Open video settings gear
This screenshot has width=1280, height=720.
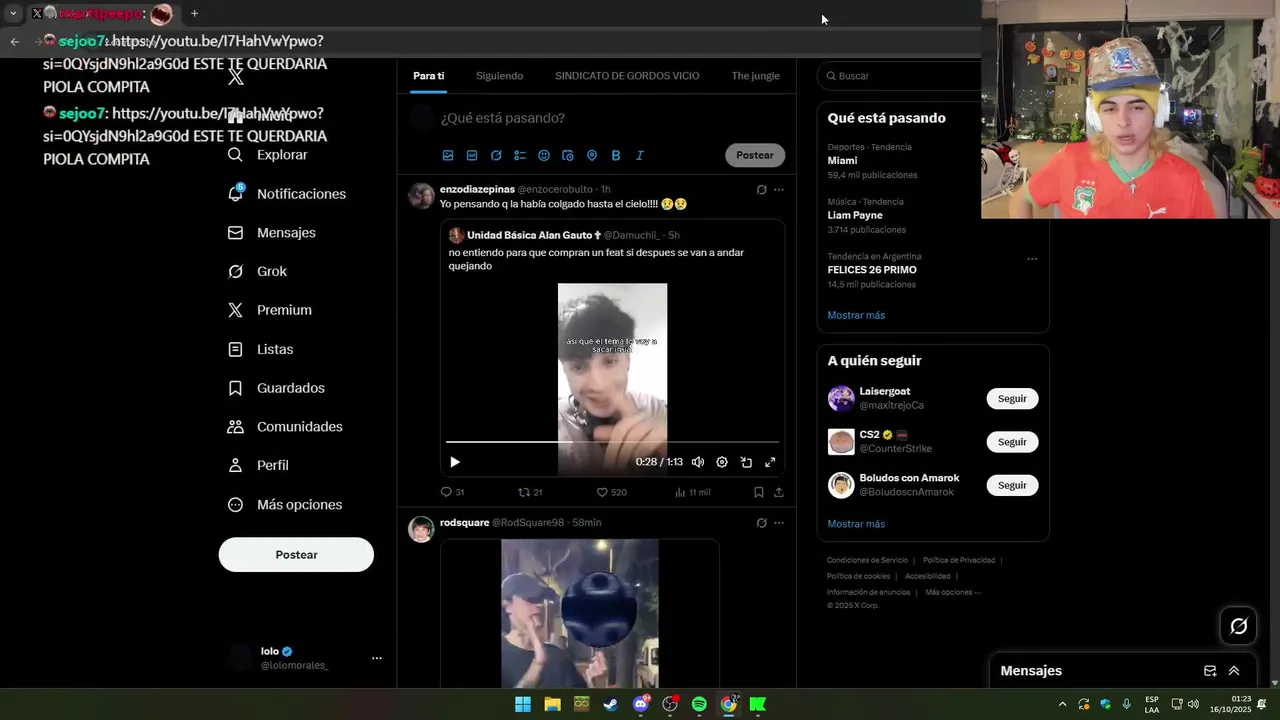[722, 462]
